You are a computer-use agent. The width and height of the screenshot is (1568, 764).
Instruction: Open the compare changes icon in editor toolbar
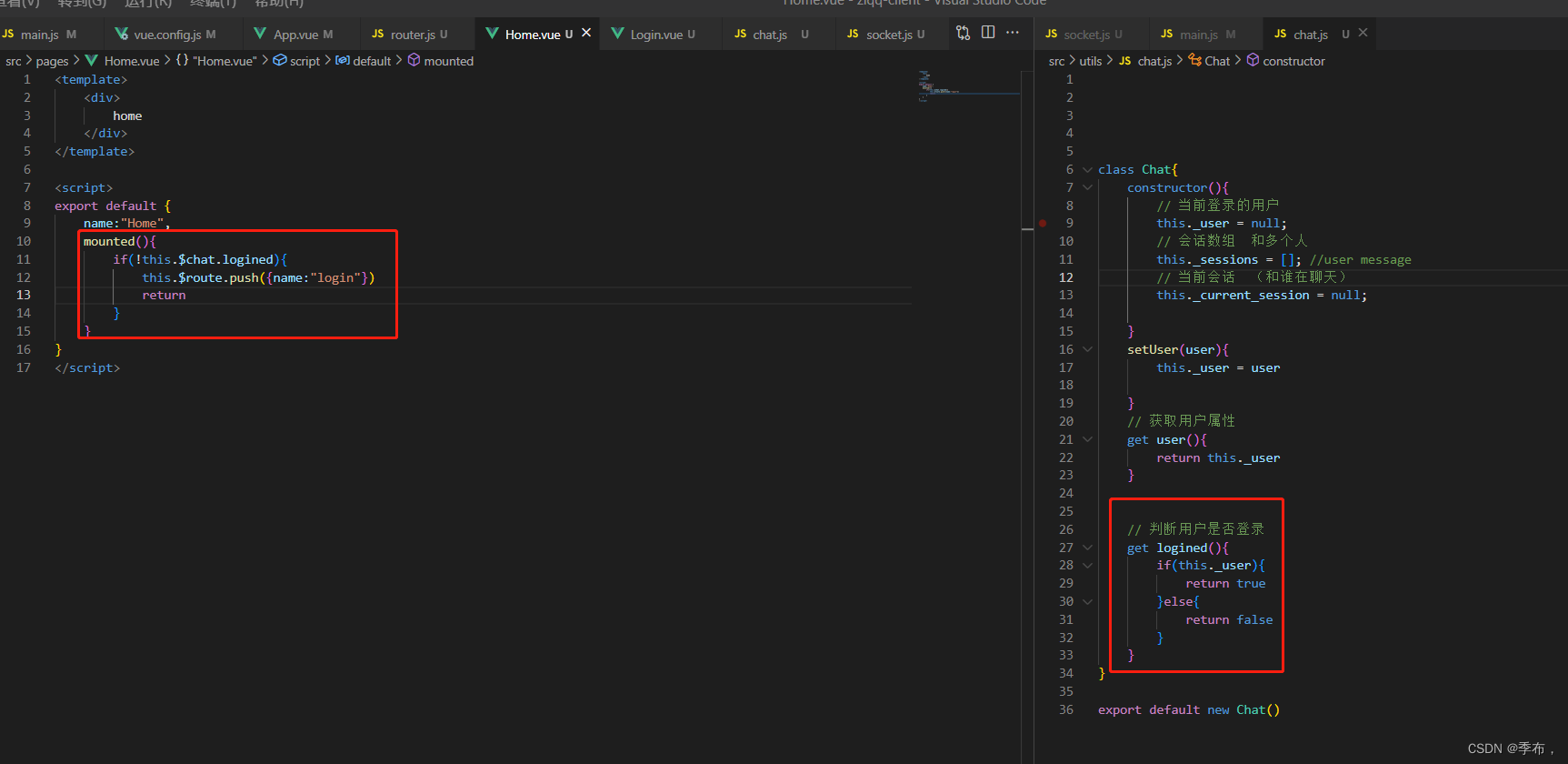(x=964, y=33)
